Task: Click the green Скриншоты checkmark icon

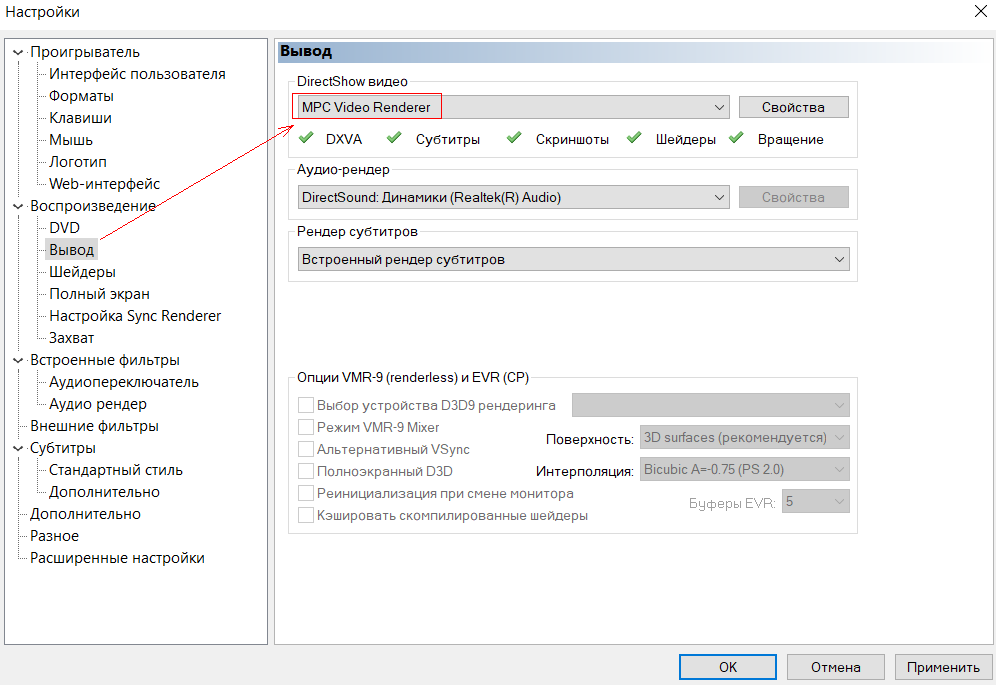Action: point(514,137)
